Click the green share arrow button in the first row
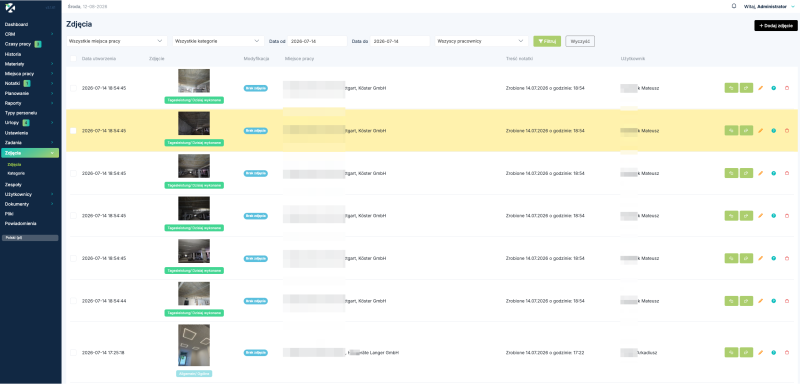Viewport: 800px width, 384px height. (x=746, y=88)
